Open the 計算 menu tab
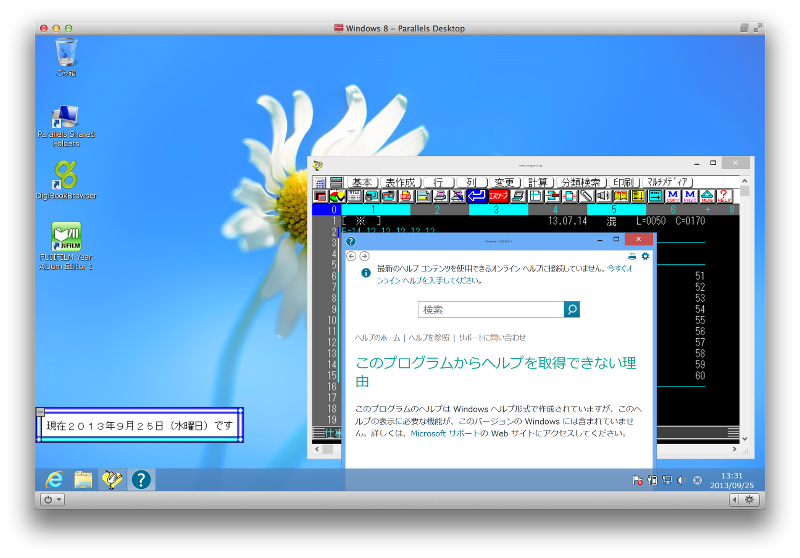Image resolution: width=800 pixels, height=558 pixels. click(x=538, y=182)
